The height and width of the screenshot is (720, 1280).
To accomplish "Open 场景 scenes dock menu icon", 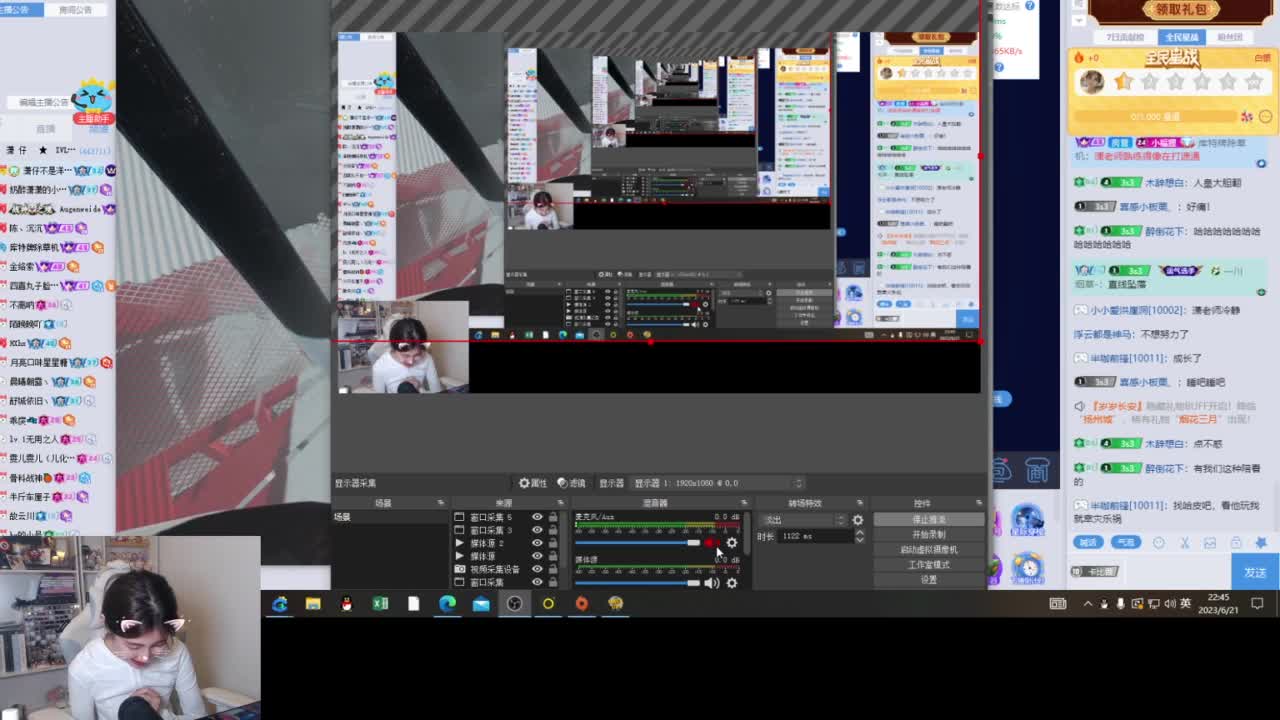I will pos(440,503).
